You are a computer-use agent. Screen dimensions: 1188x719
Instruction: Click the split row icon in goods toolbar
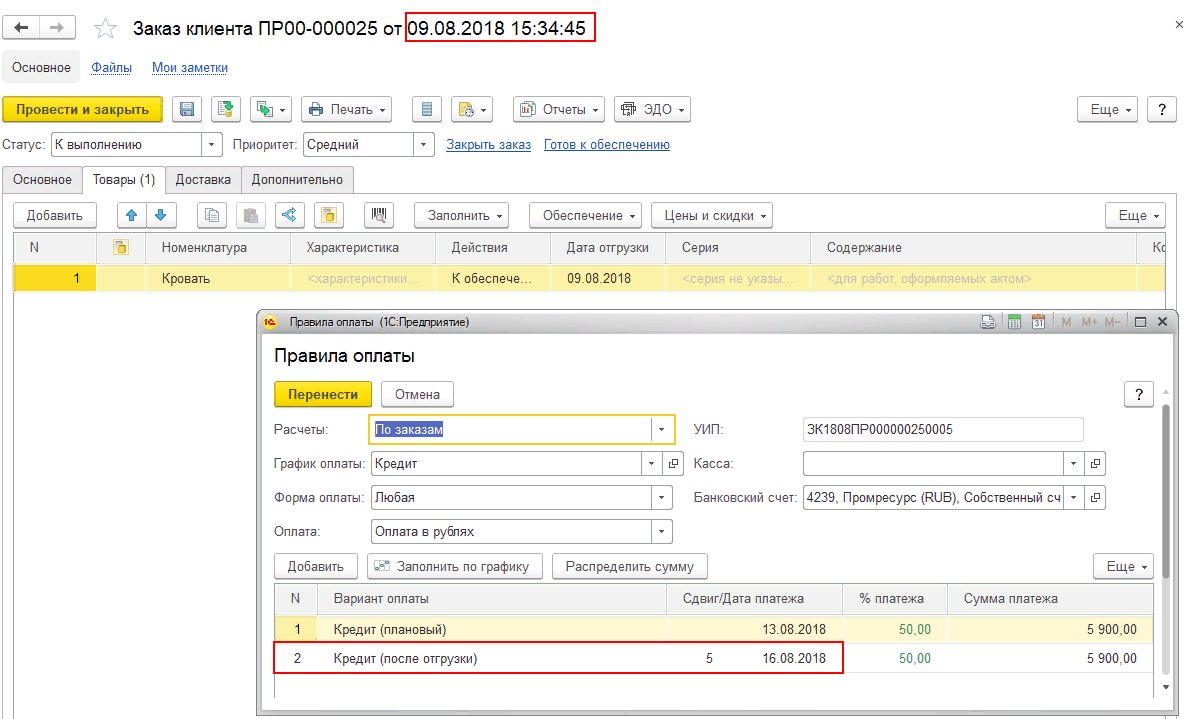click(289, 215)
